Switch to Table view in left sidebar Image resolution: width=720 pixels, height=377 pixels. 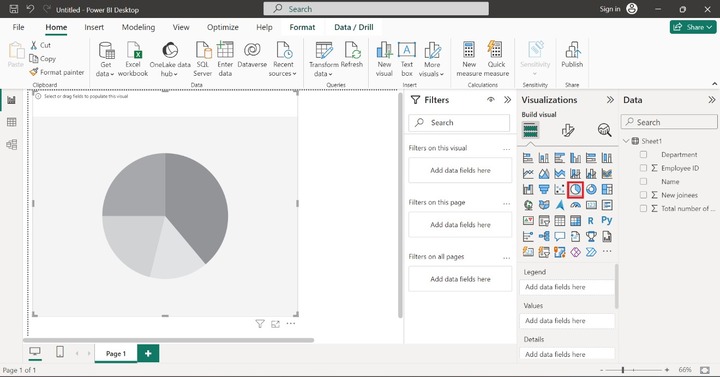(x=11, y=122)
